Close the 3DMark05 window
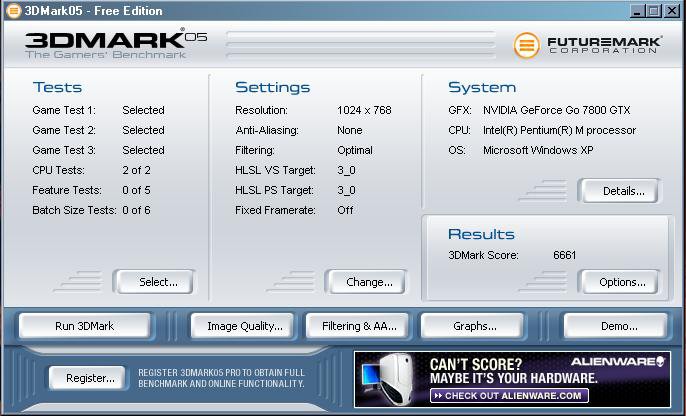The image size is (686, 416). coord(672,11)
